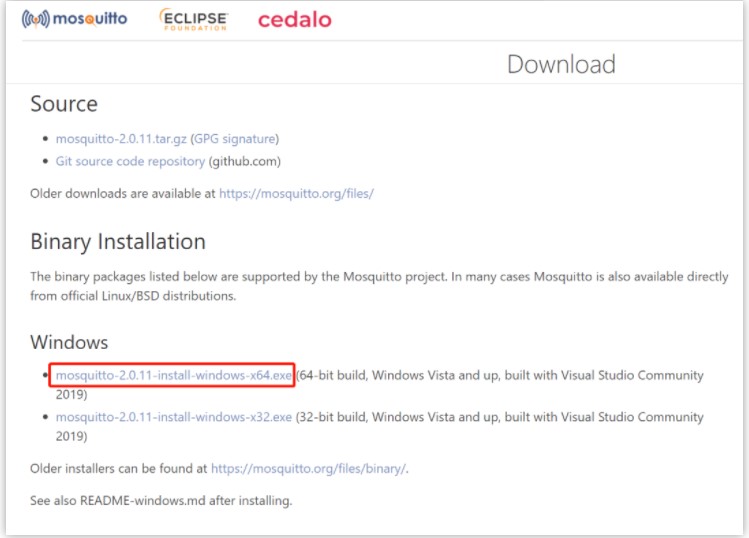This screenshot has width=749, height=538.
Task: Click the README-windows.md note text
Action: tap(161, 500)
